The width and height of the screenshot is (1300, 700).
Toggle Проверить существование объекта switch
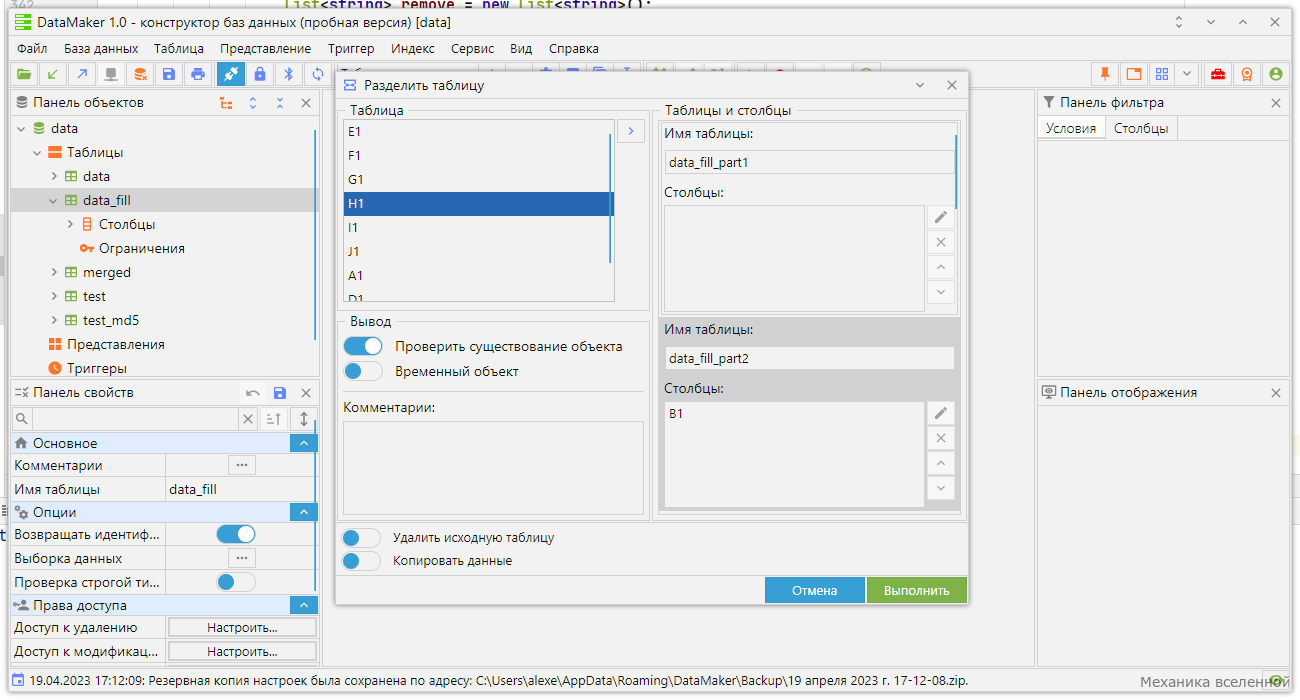click(x=363, y=346)
